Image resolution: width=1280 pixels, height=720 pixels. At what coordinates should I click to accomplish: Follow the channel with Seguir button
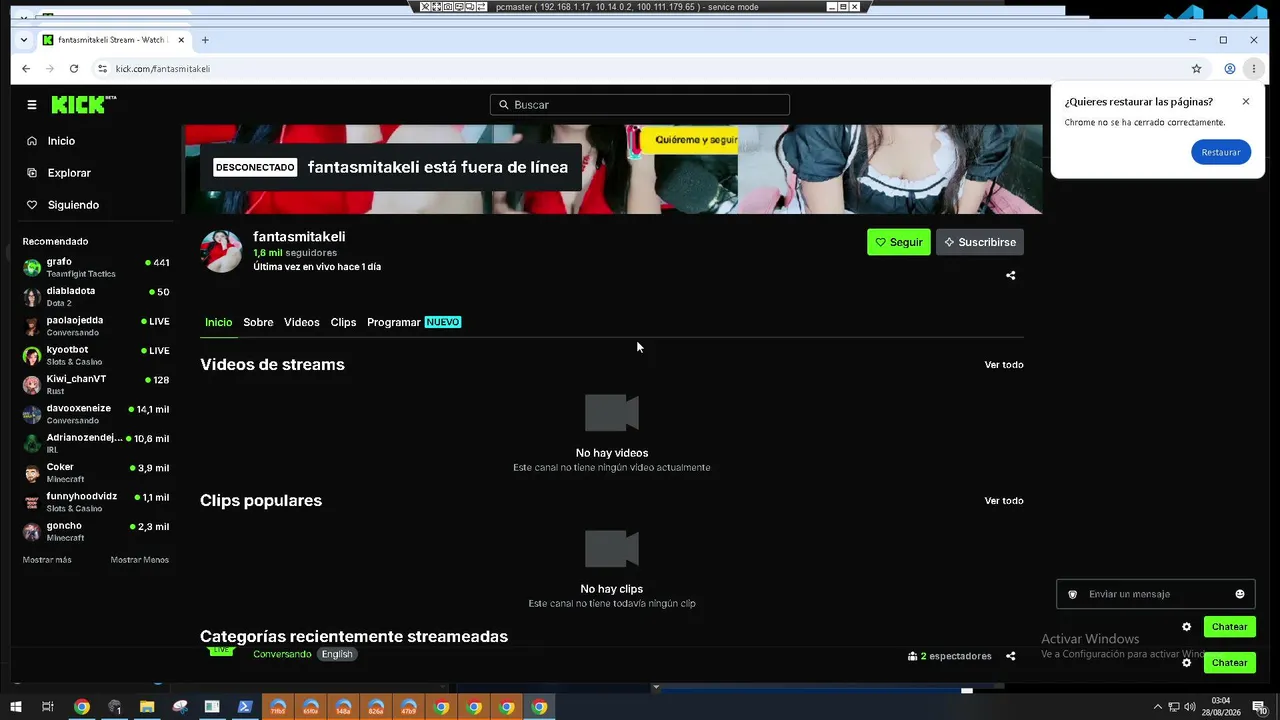click(x=899, y=242)
